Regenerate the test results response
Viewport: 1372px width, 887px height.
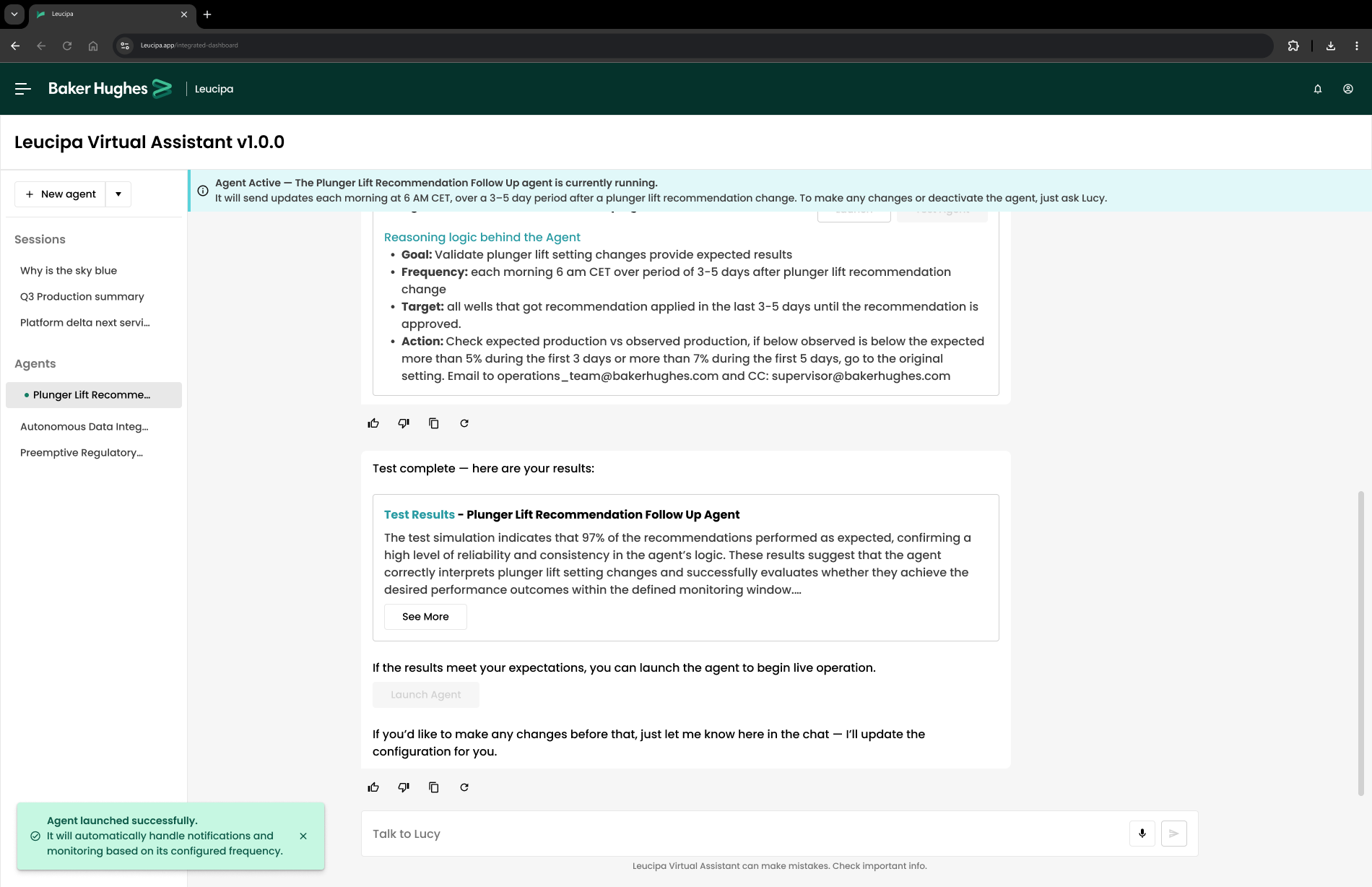[464, 787]
